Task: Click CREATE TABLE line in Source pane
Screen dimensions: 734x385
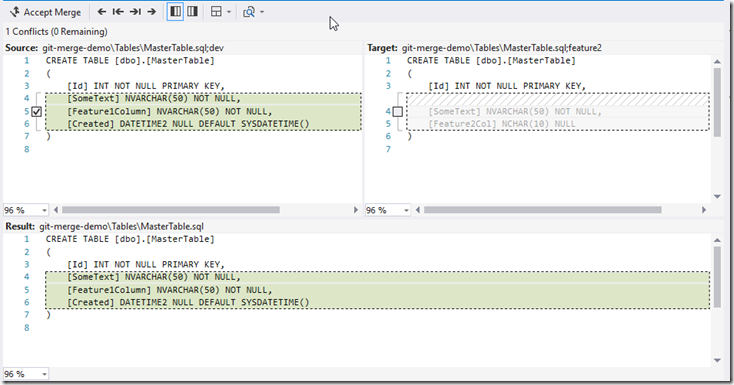Action: point(130,60)
